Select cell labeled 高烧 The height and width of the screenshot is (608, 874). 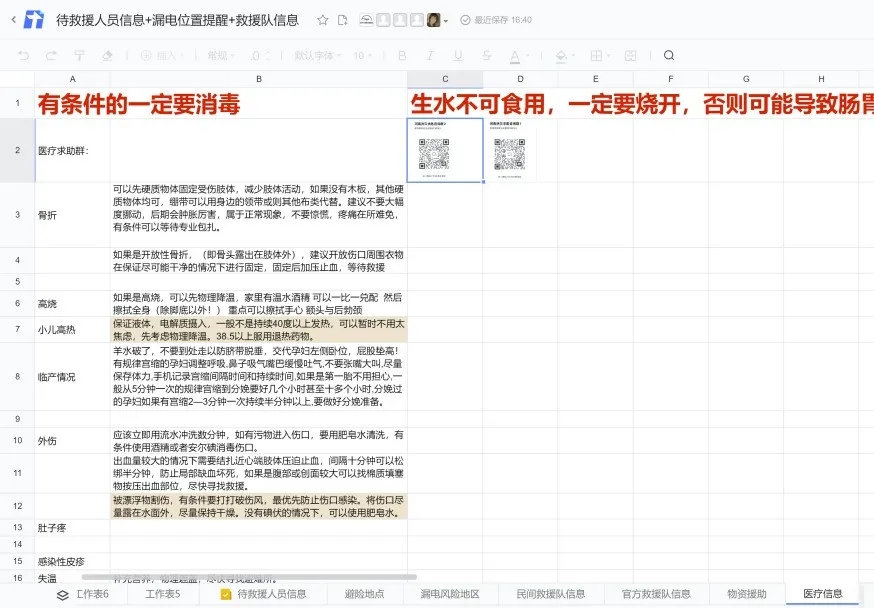[x=72, y=304]
